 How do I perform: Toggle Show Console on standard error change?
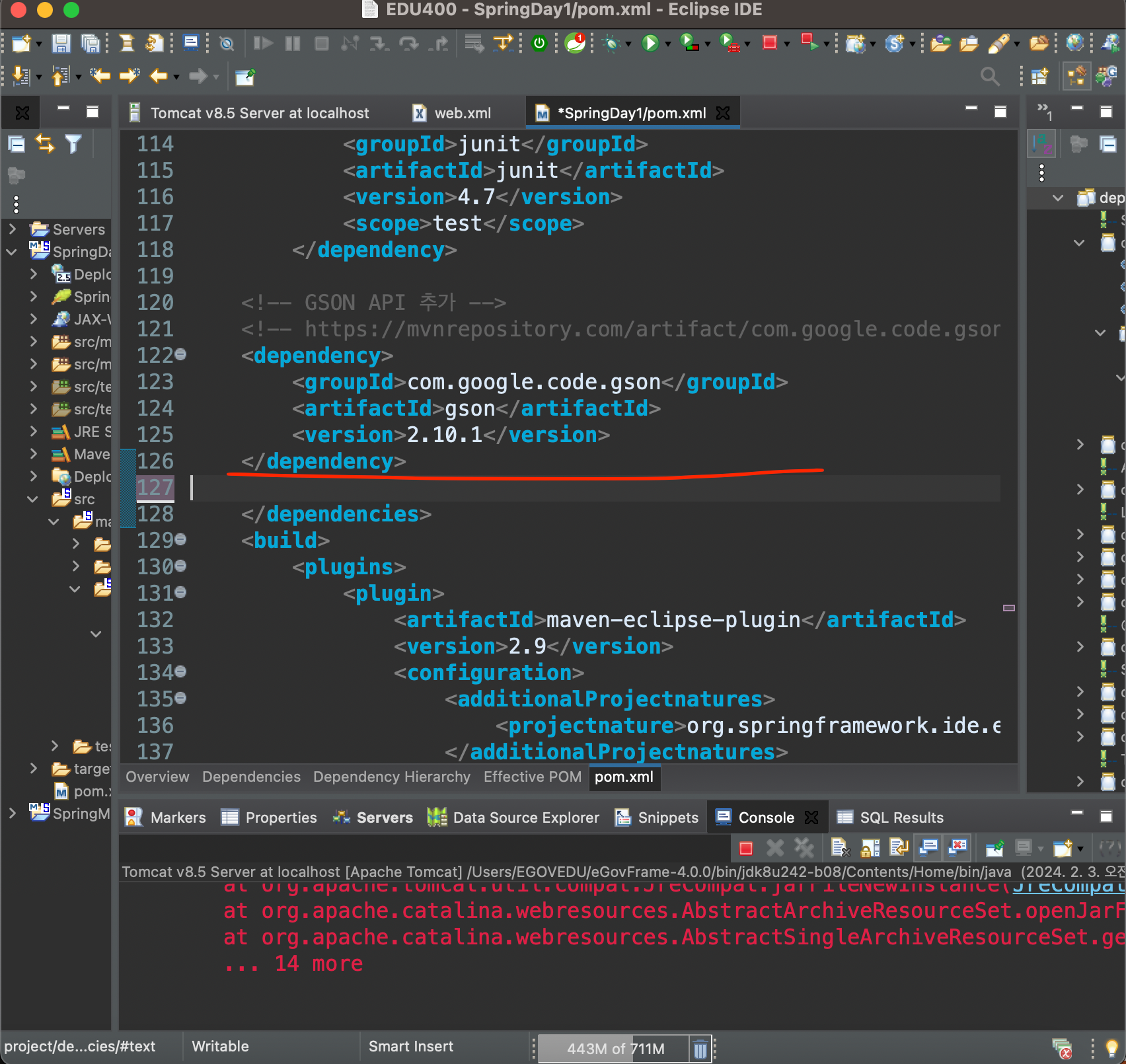point(958,848)
